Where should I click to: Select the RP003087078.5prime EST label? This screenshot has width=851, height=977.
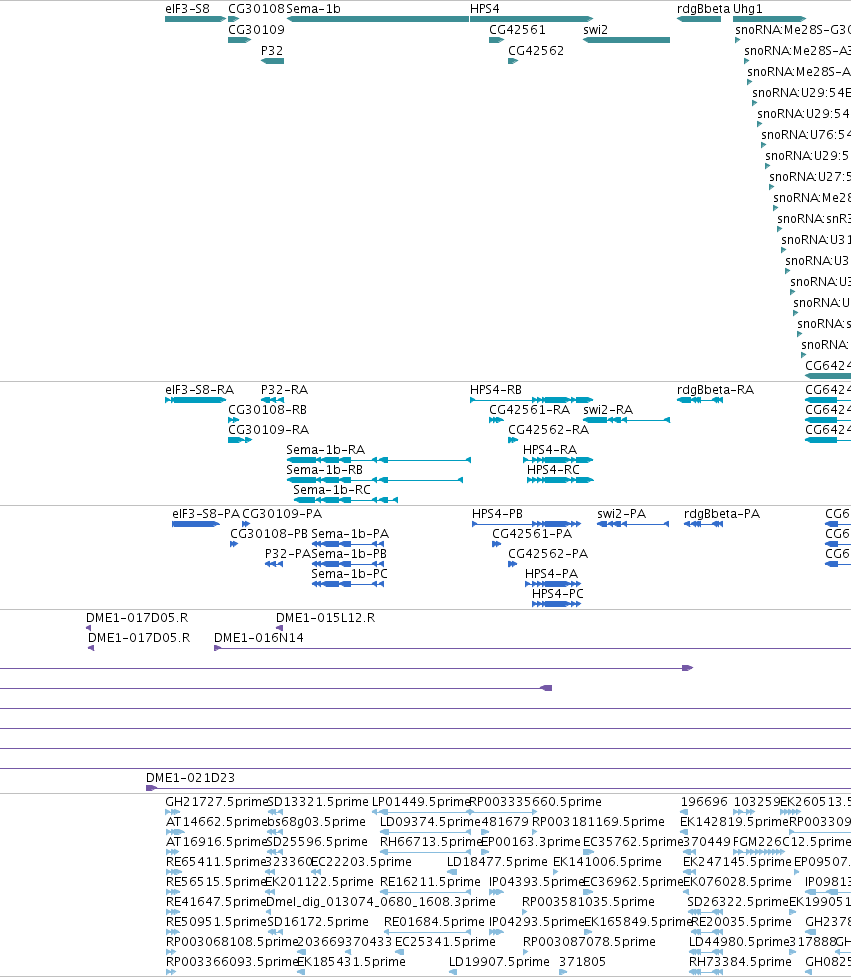(589, 941)
